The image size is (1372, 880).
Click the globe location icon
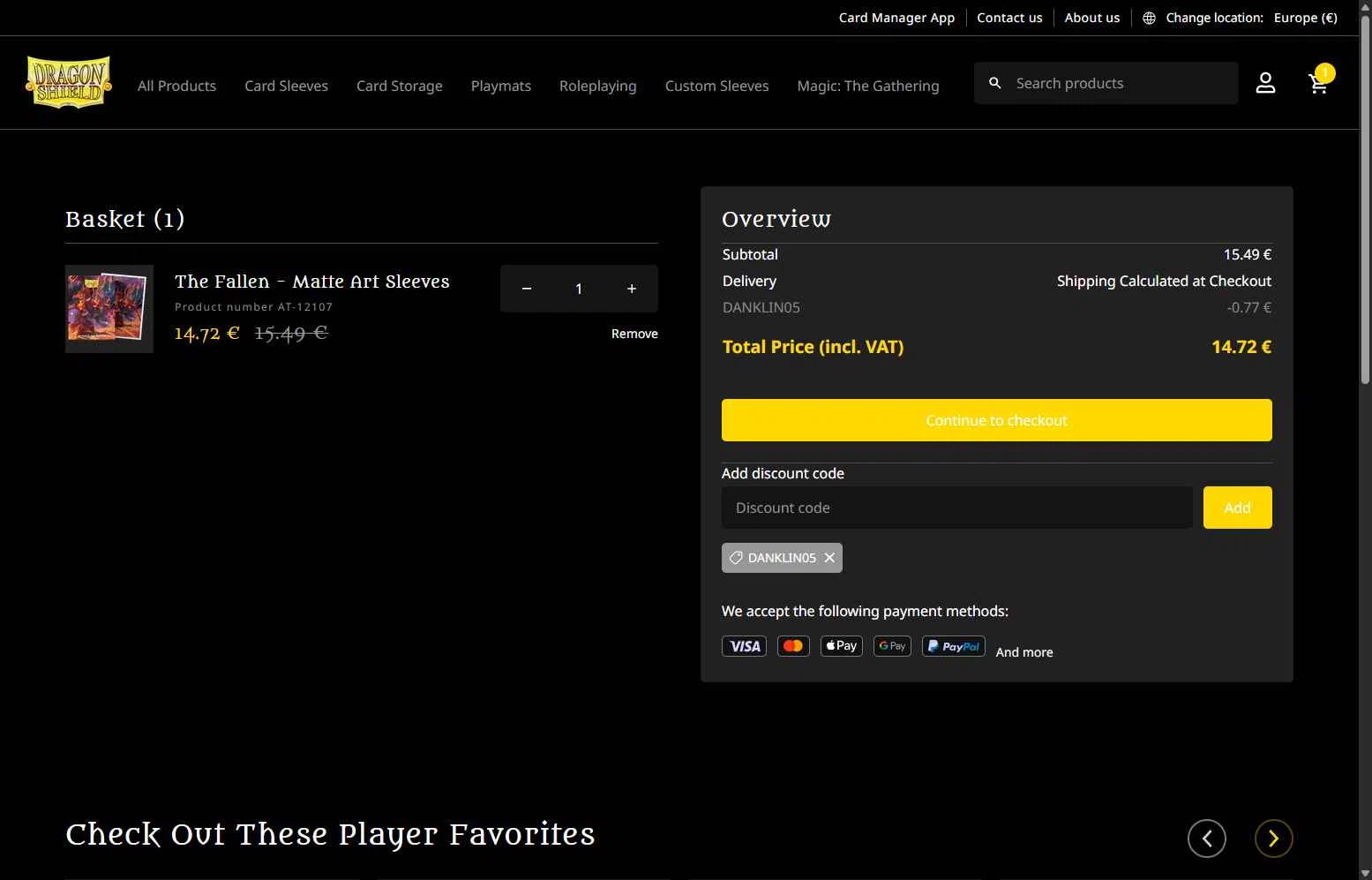(1149, 18)
